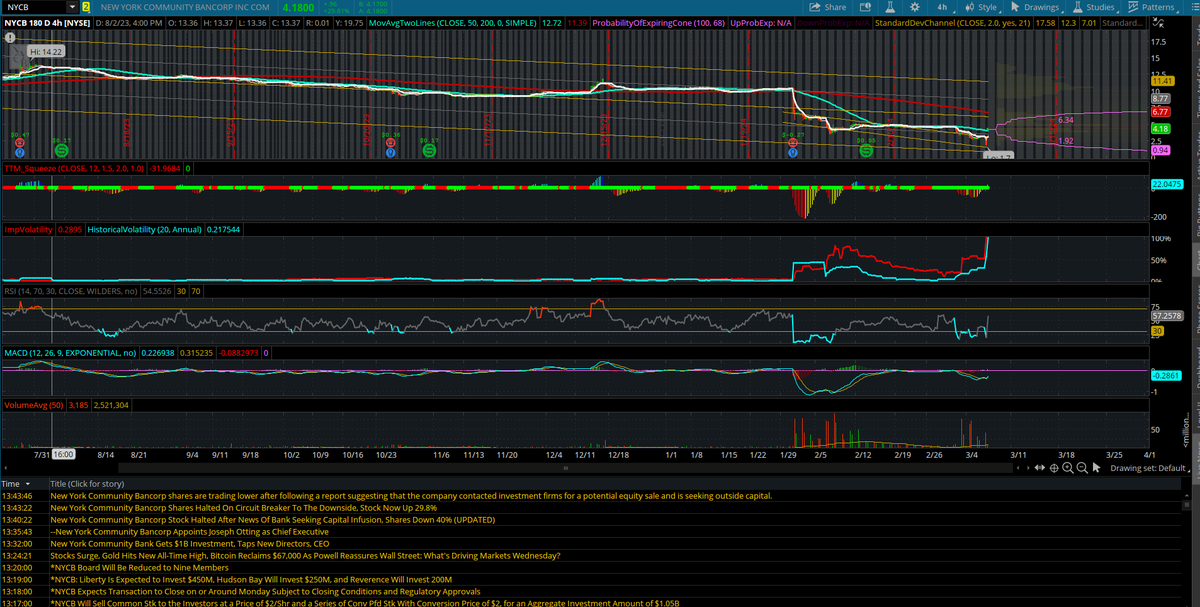Click the green dividend icon labeled $0.17 near 8/7
Image resolution: width=1200 pixels, height=607 pixels.
62,149
